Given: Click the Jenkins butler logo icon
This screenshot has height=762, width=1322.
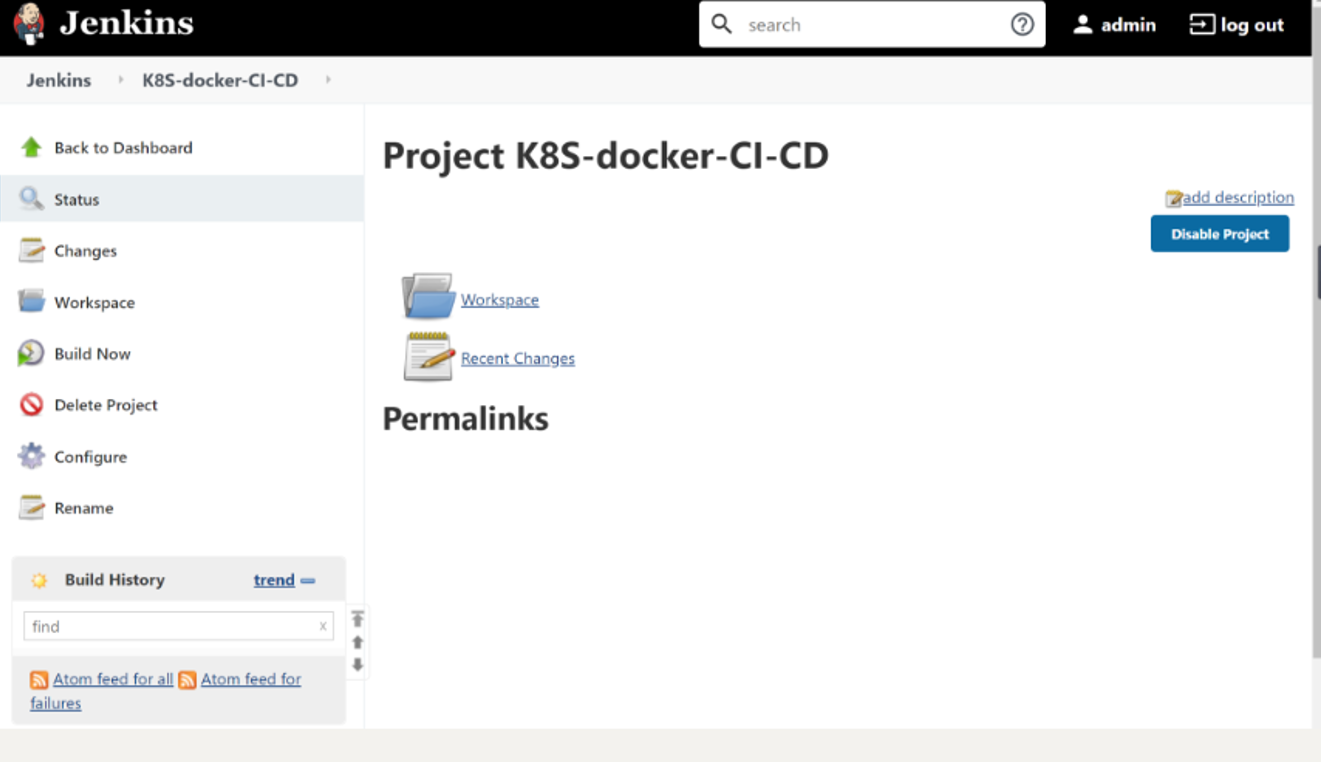Looking at the screenshot, I should click(29, 25).
